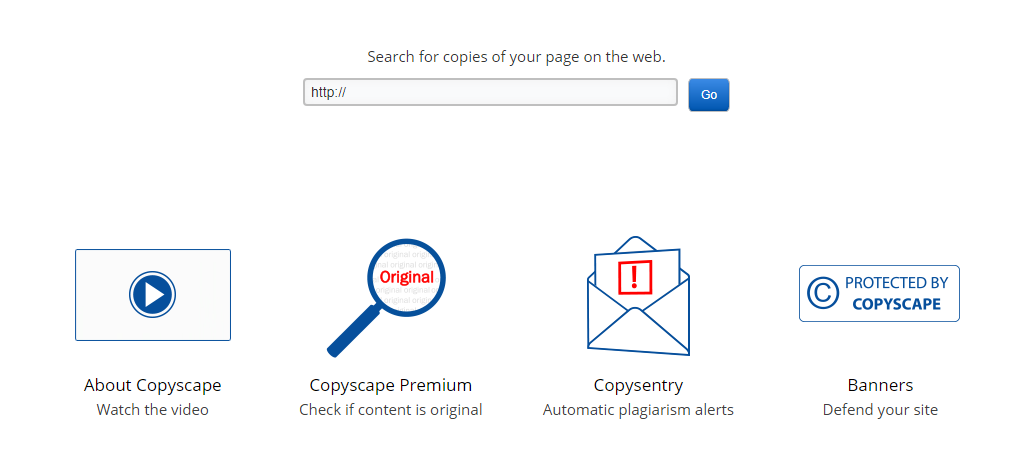
Task: Click the video thumbnail frame border
Action: (x=77, y=295)
